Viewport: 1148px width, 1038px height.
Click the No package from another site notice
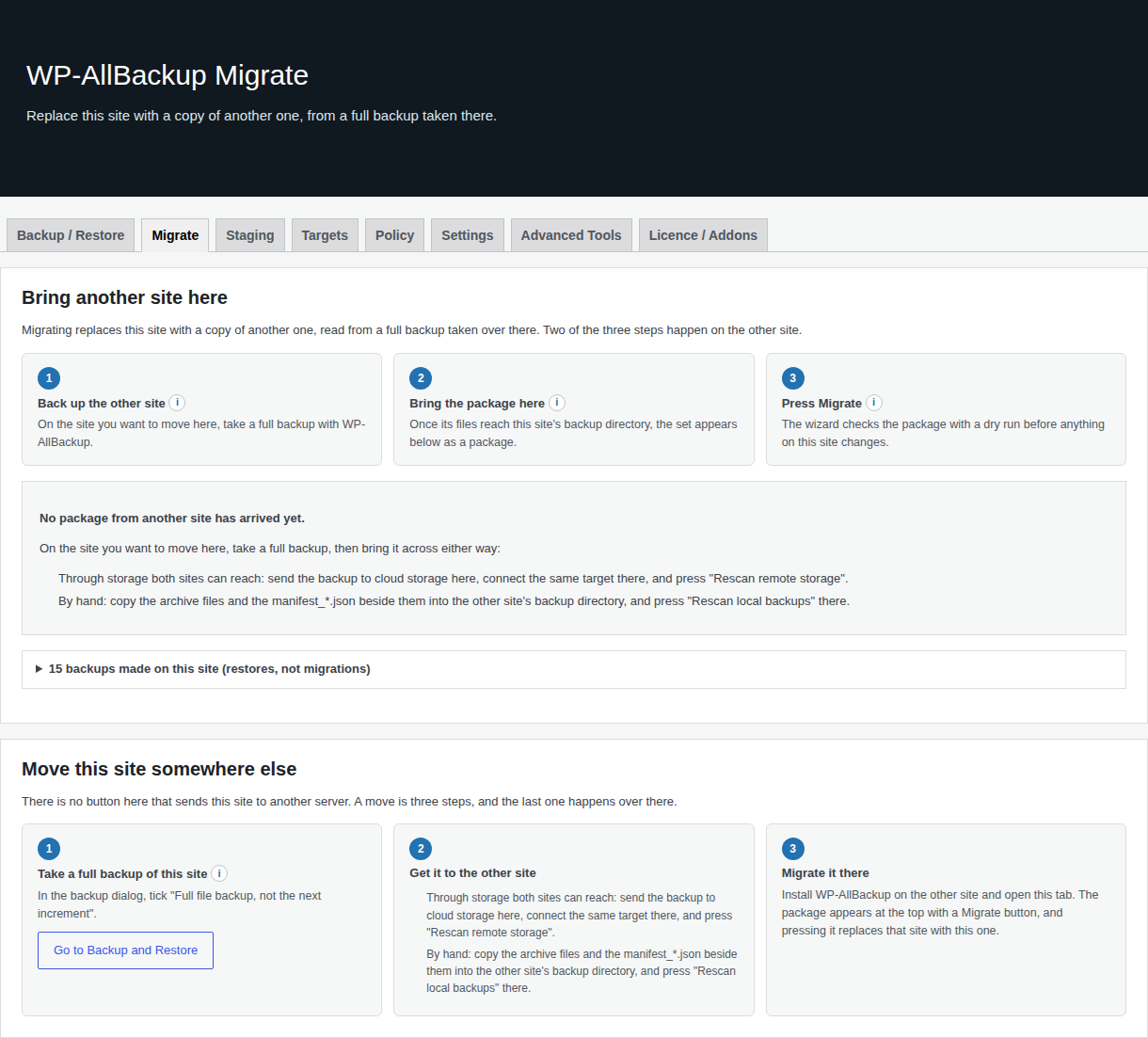pyautogui.click(x=172, y=519)
